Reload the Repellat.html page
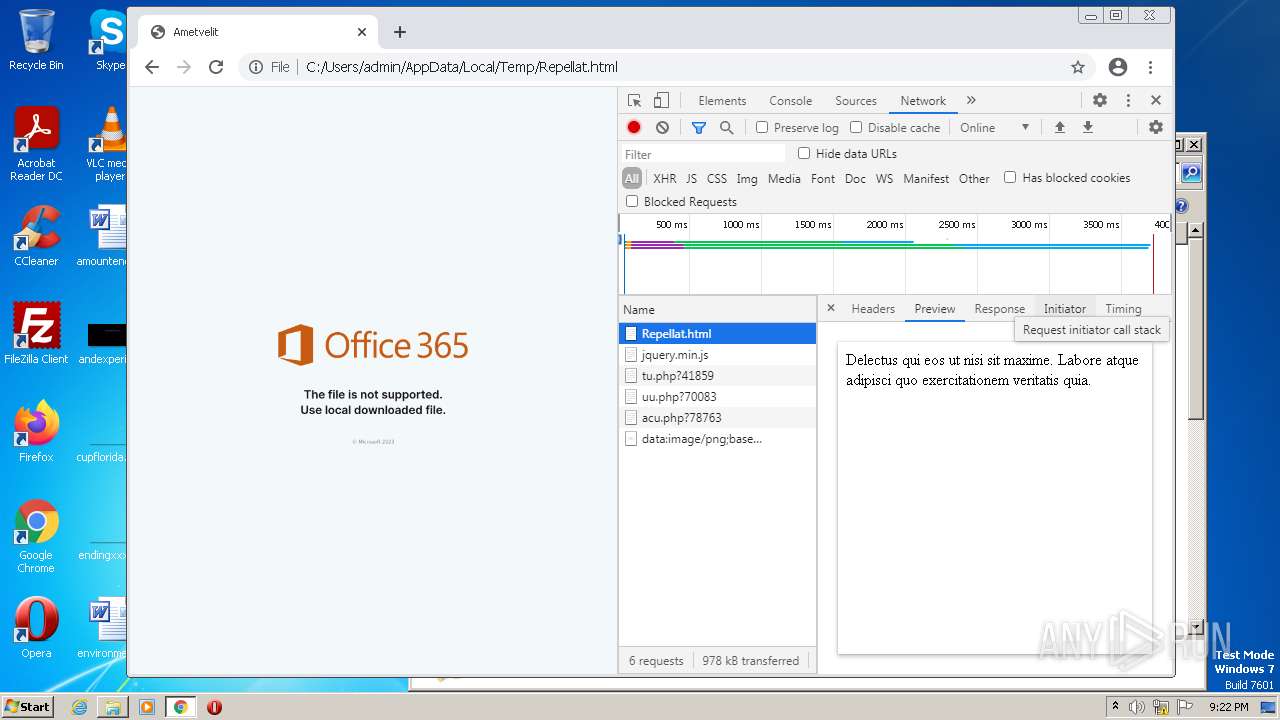 [216, 67]
